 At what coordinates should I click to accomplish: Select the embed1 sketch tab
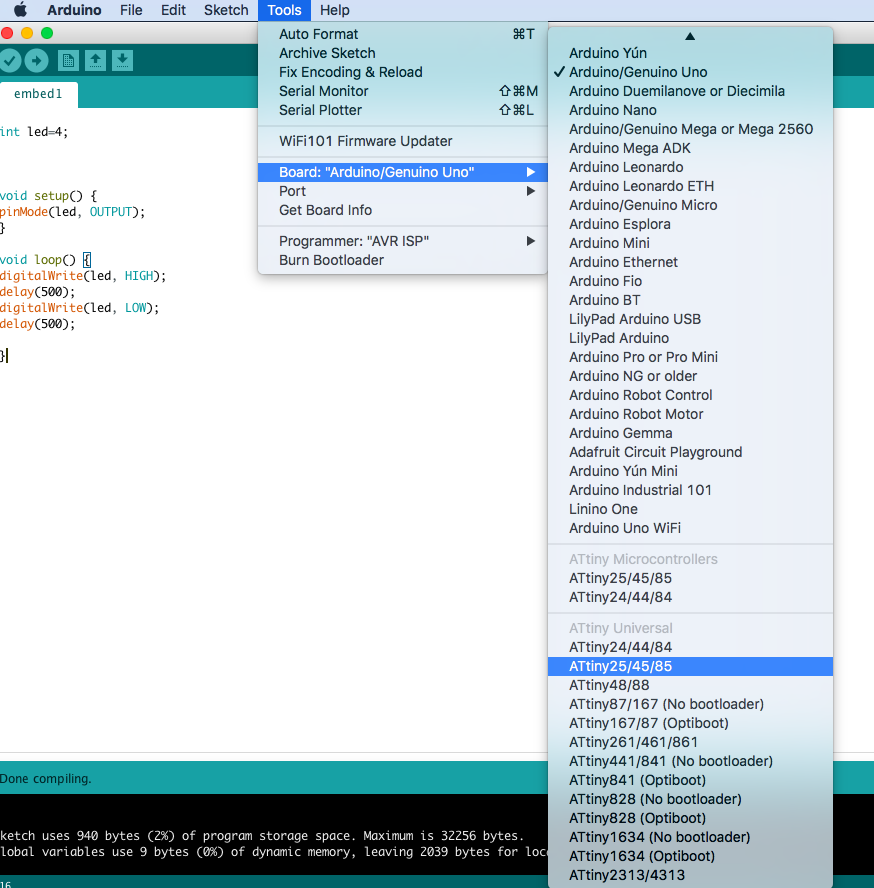(38, 94)
